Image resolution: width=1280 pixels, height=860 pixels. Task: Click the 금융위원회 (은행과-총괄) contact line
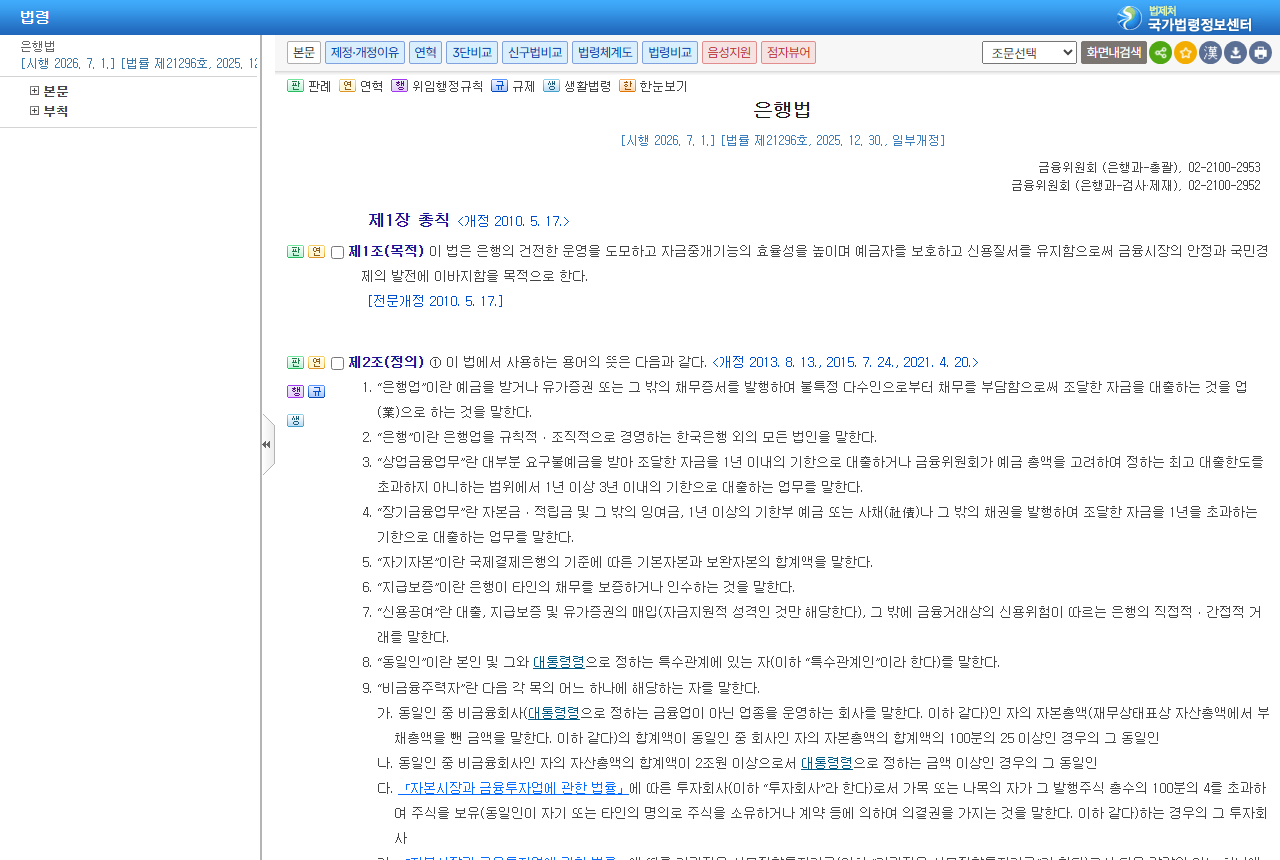point(1149,168)
